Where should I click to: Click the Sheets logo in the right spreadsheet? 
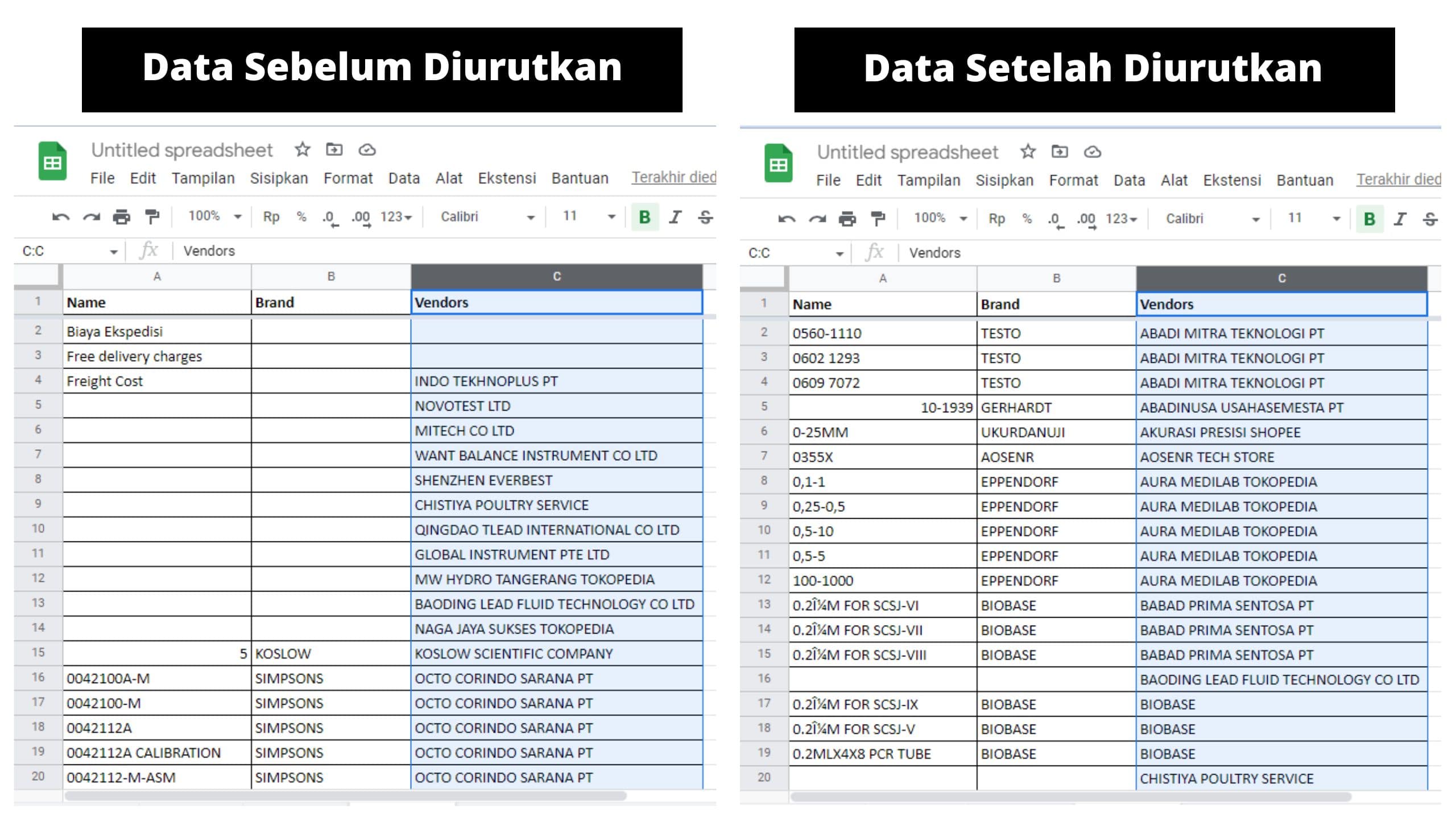pos(778,164)
